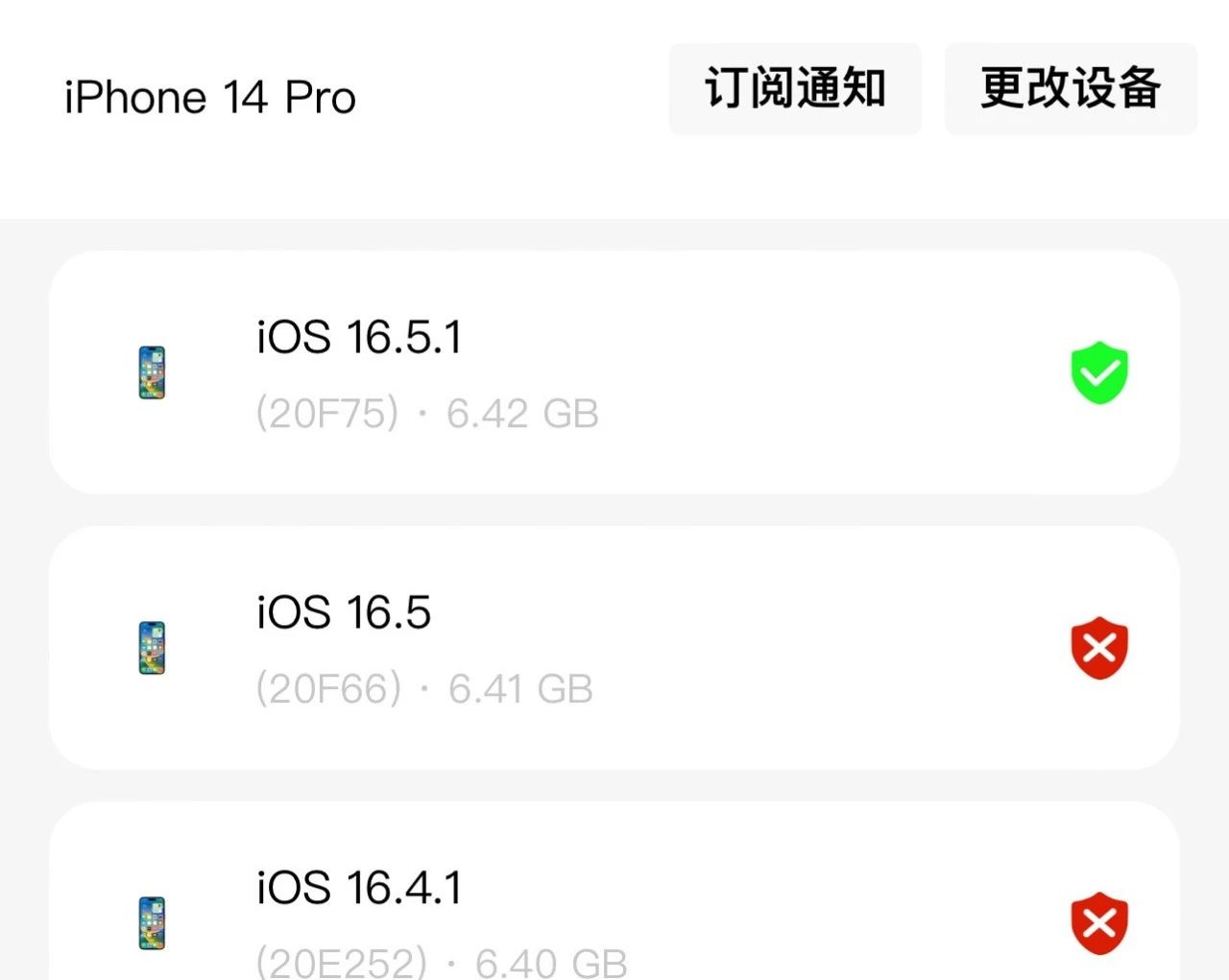
Task: Click the 6.41 GB size label
Action: pyautogui.click(x=521, y=687)
